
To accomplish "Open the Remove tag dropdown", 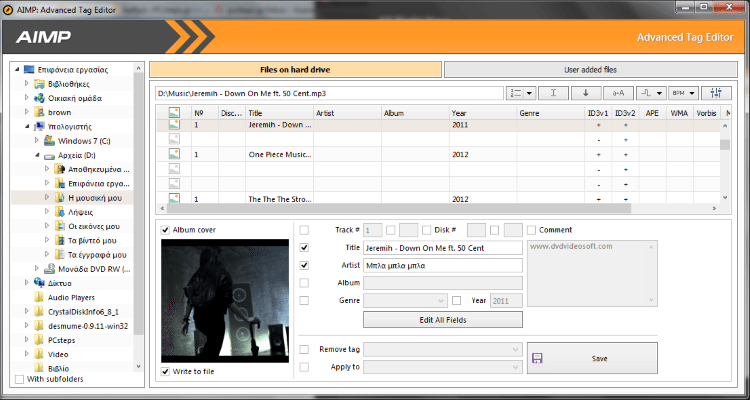I will point(443,350).
